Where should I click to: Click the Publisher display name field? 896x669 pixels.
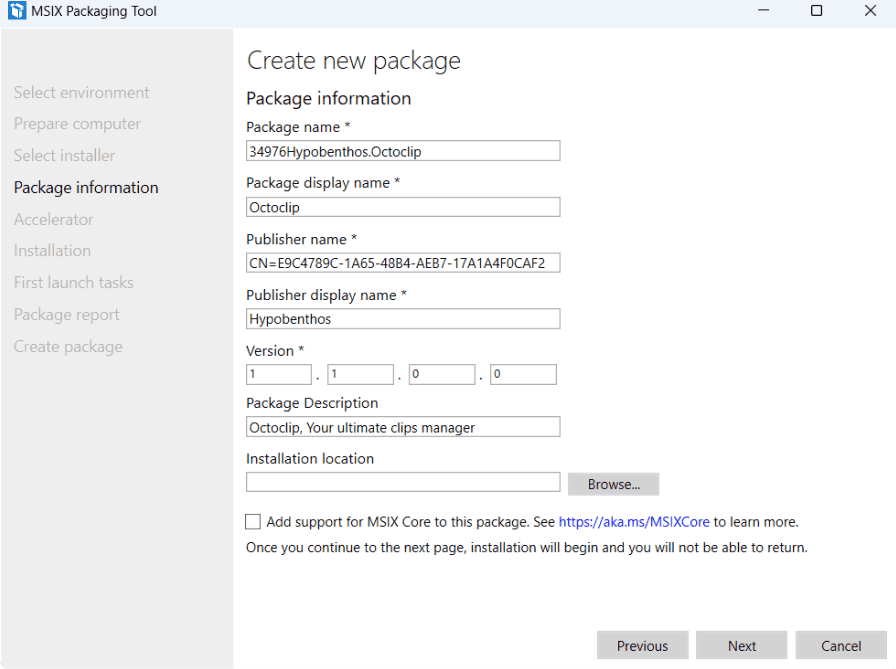(x=403, y=319)
